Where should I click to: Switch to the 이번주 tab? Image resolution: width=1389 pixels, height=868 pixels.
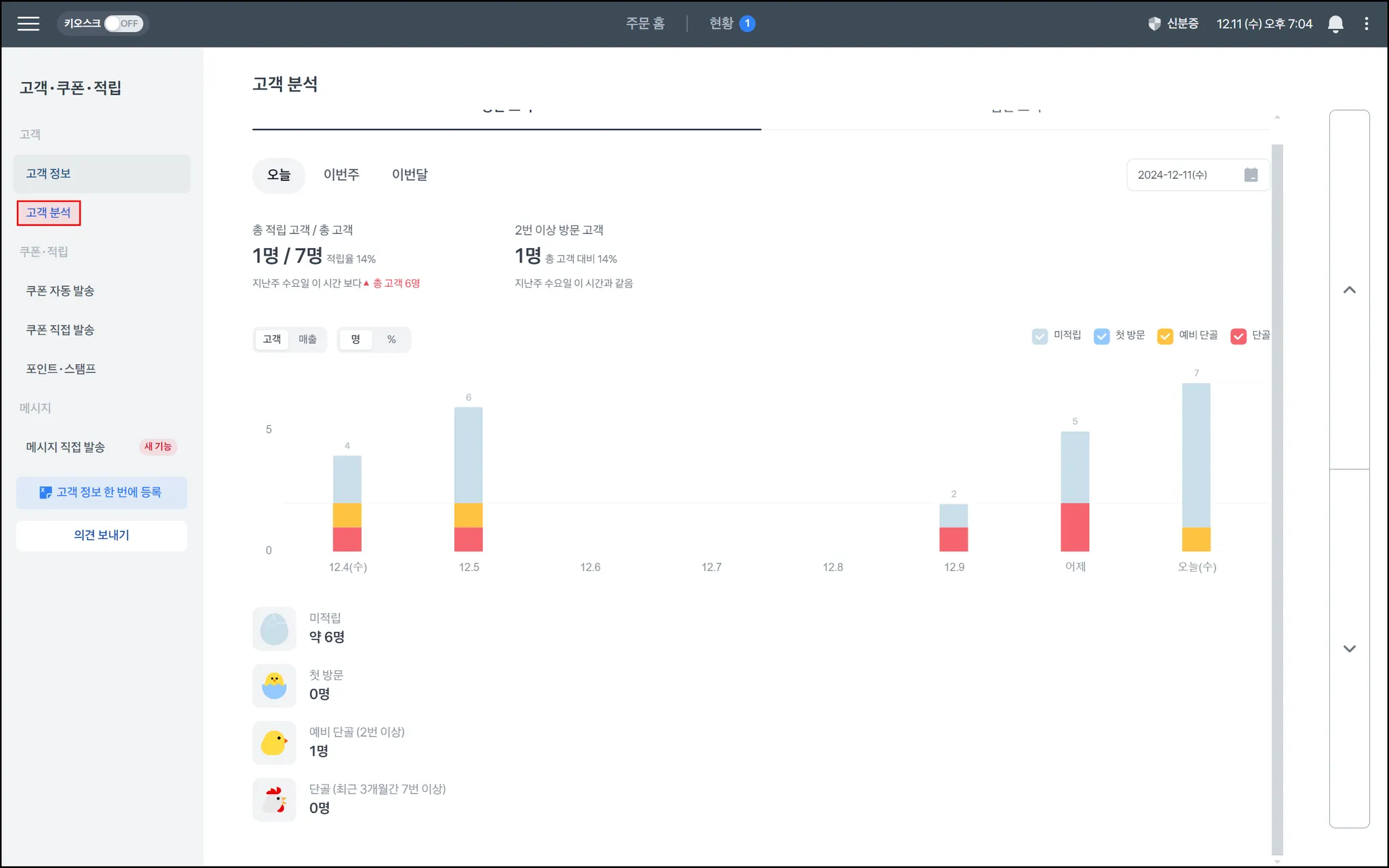click(x=341, y=175)
